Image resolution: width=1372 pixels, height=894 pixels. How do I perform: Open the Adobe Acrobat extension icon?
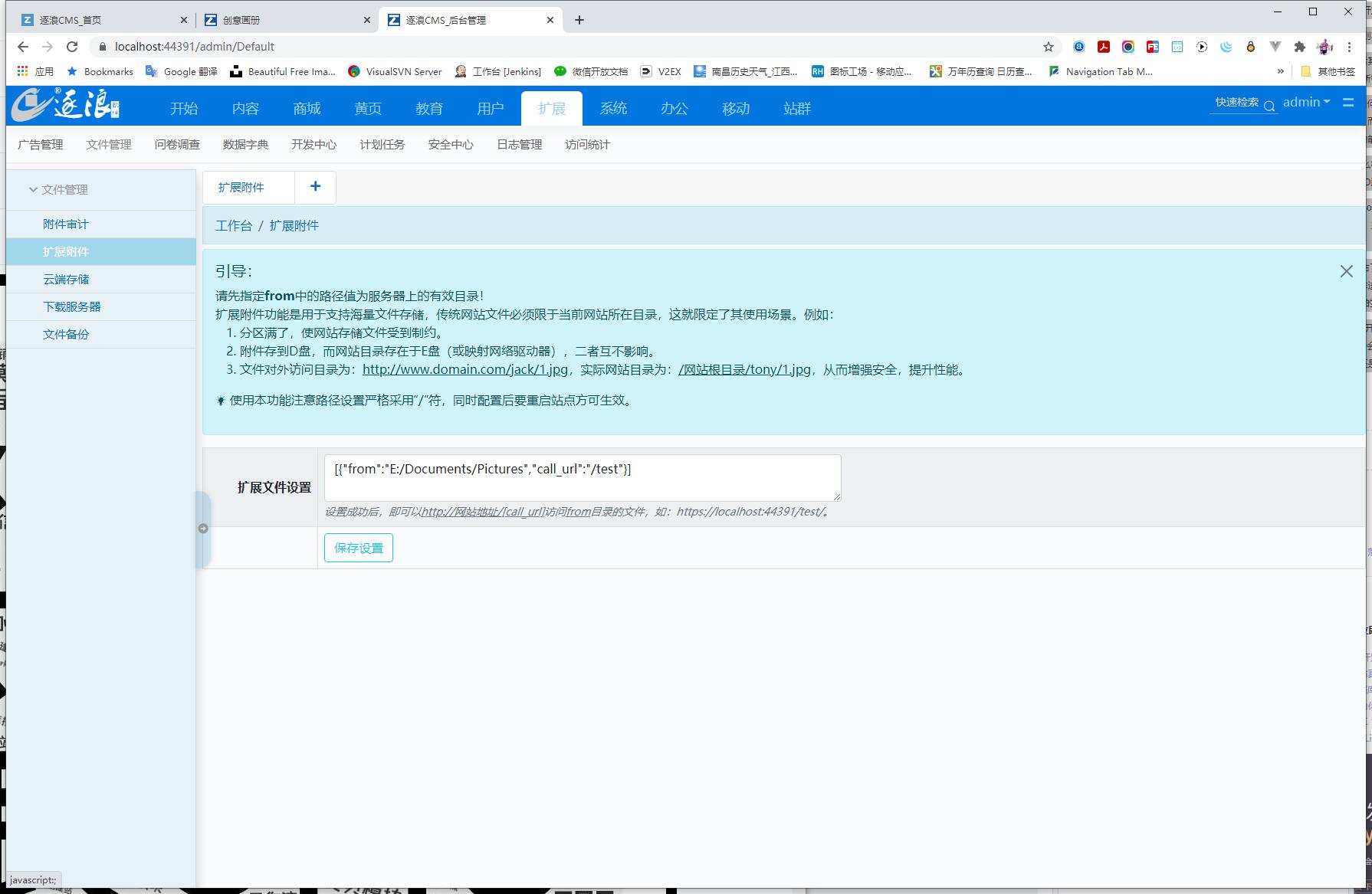coord(1103,47)
